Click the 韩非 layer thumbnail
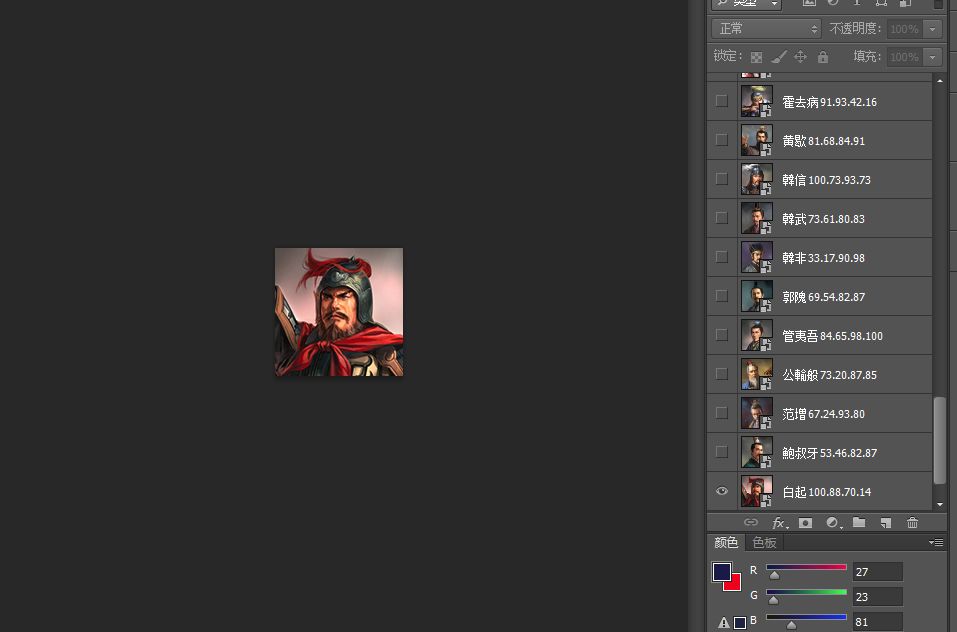Image resolution: width=957 pixels, height=632 pixels. [756, 257]
